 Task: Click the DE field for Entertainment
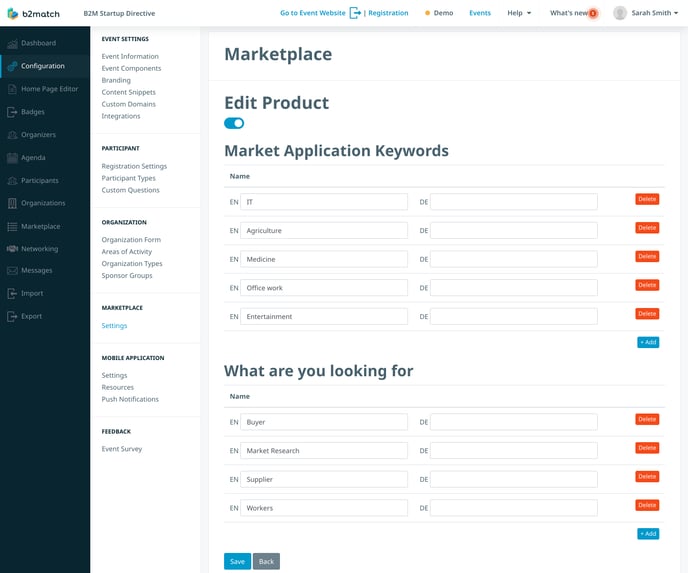point(514,316)
